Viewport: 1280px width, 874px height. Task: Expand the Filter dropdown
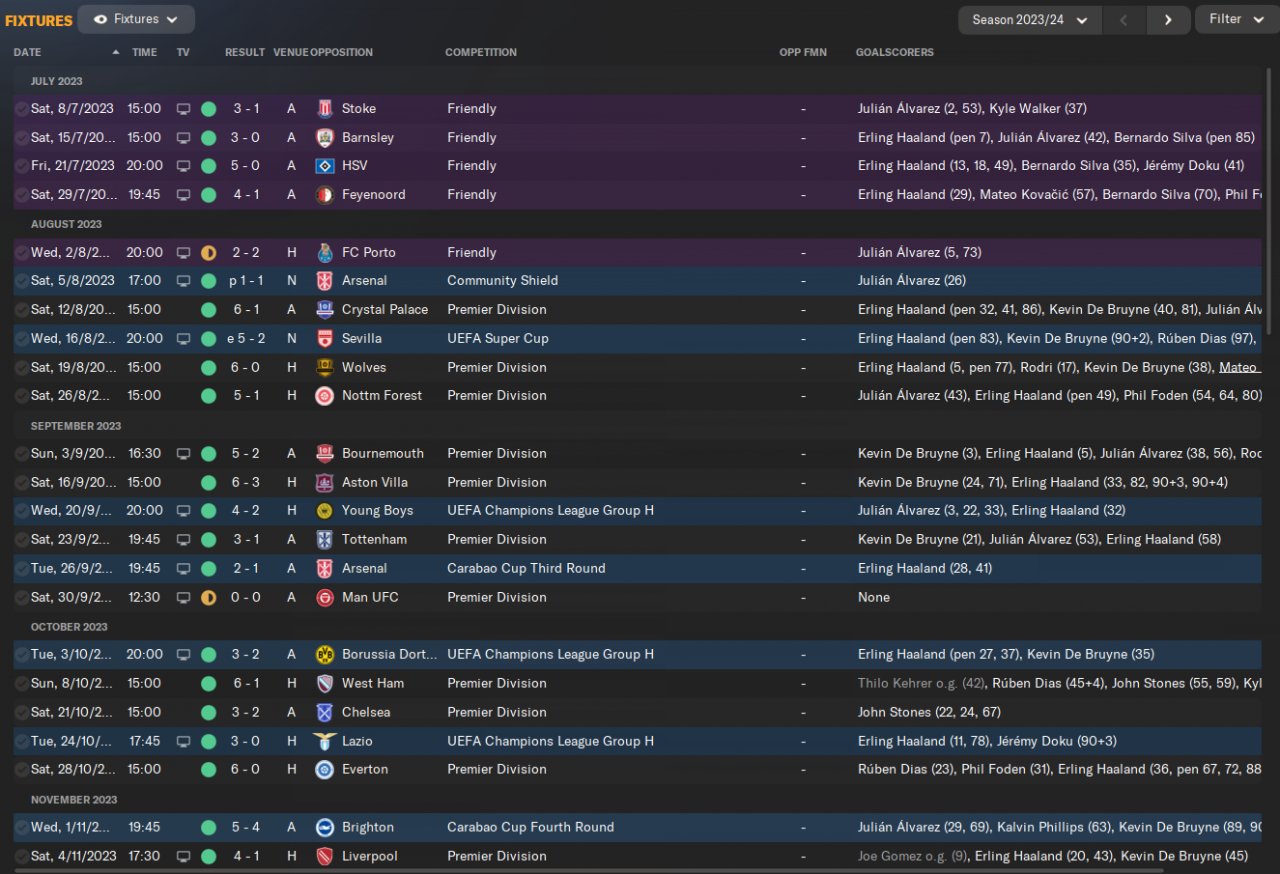(1235, 20)
